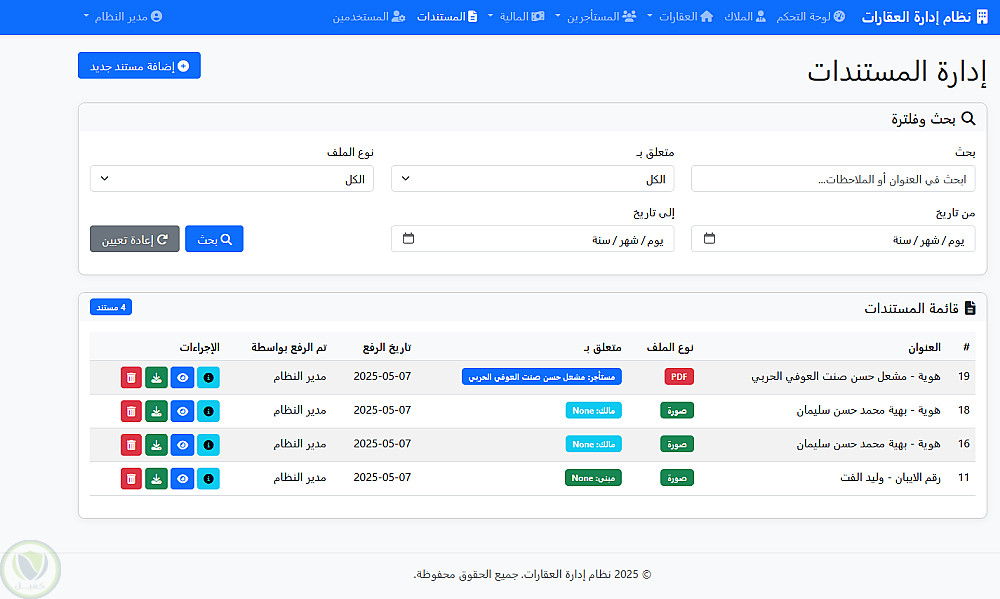Screen dimensions: 1000x599
Task: Click the 4 مستند count badge
Action: 111,307
